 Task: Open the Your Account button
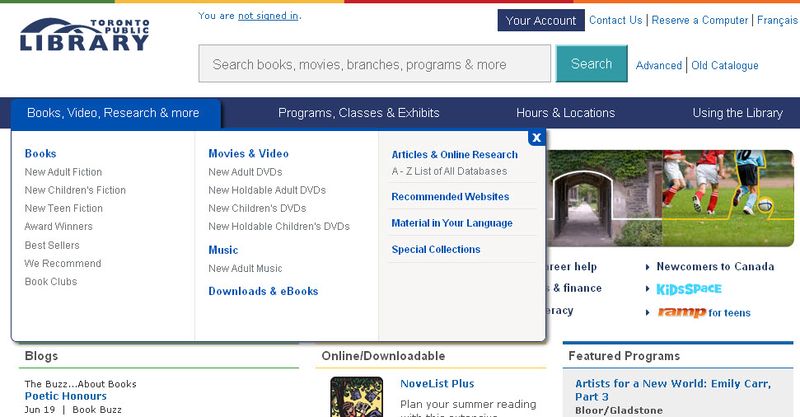pyautogui.click(x=540, y=20)
